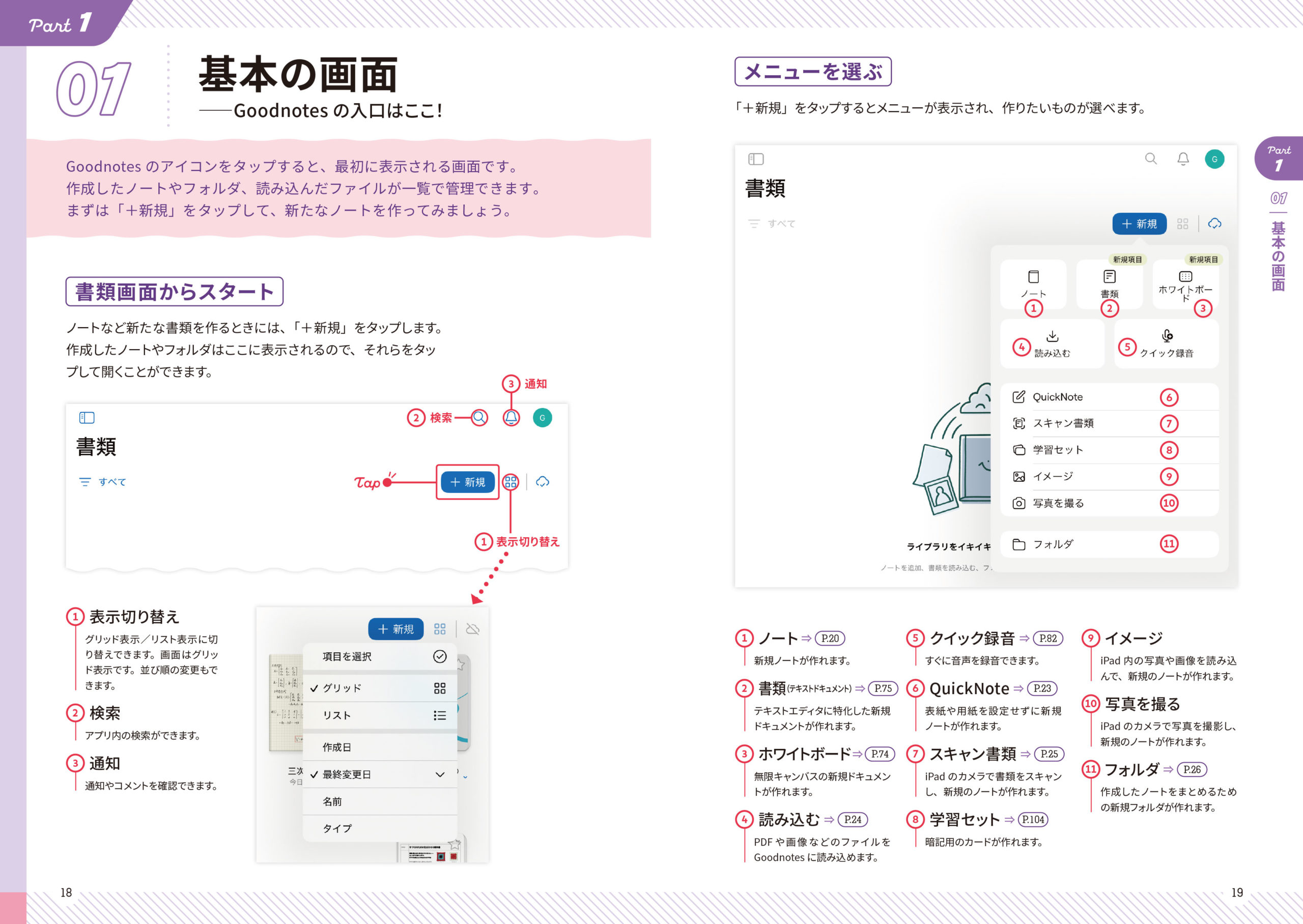Open the graph-paper notebook thumbnail
This screenshot has width=1303, height=924.
coord(286,702)
